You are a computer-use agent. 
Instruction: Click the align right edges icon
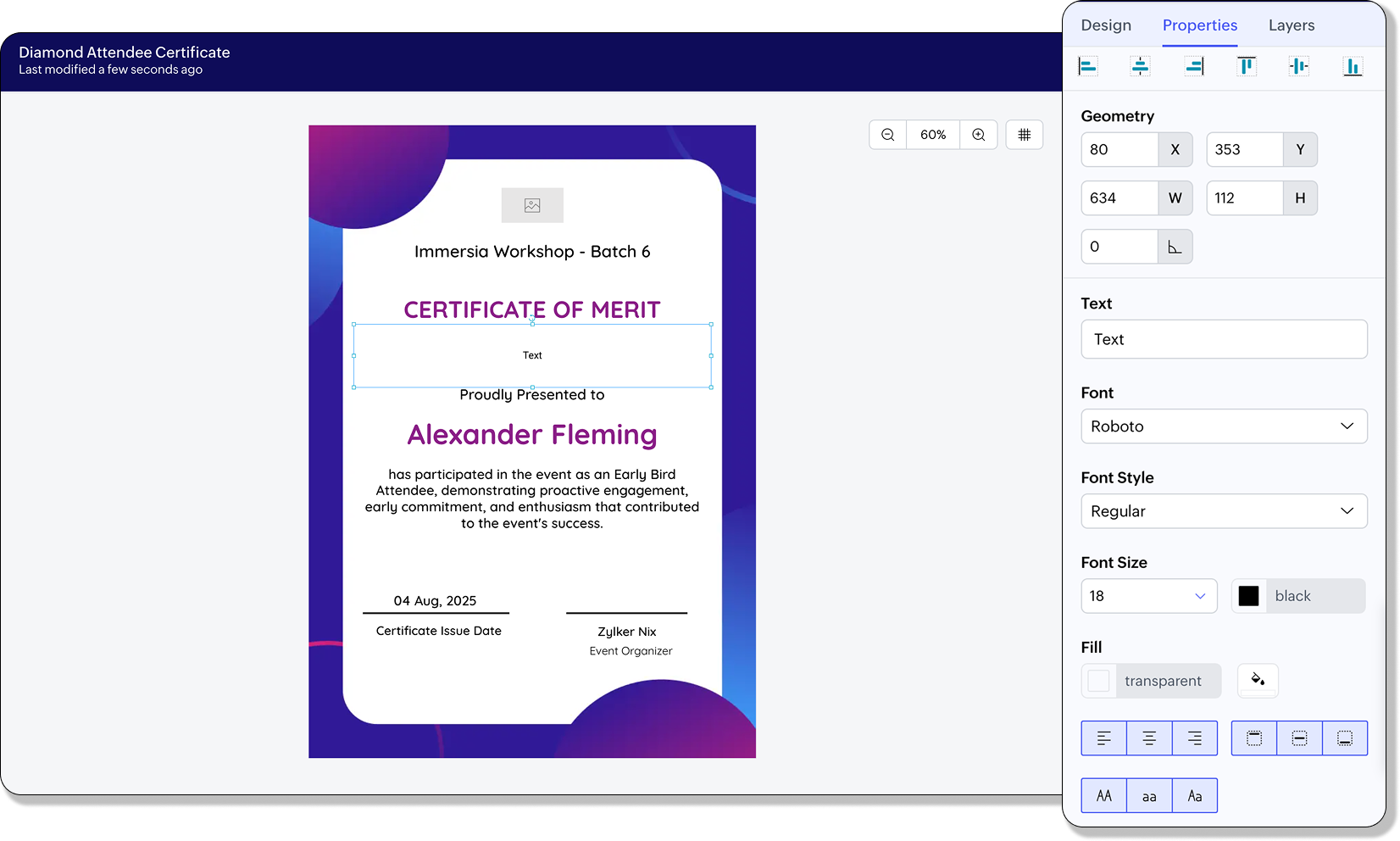click(1194, 66)
